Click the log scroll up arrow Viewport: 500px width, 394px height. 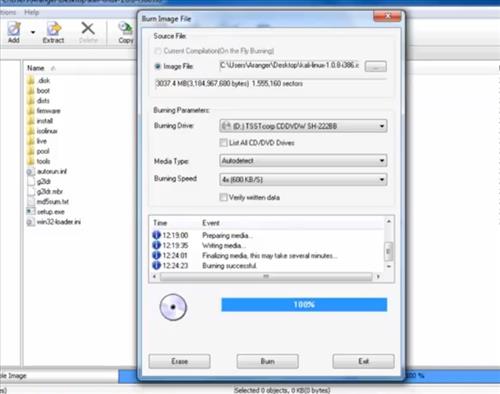[x=388, y=221]
